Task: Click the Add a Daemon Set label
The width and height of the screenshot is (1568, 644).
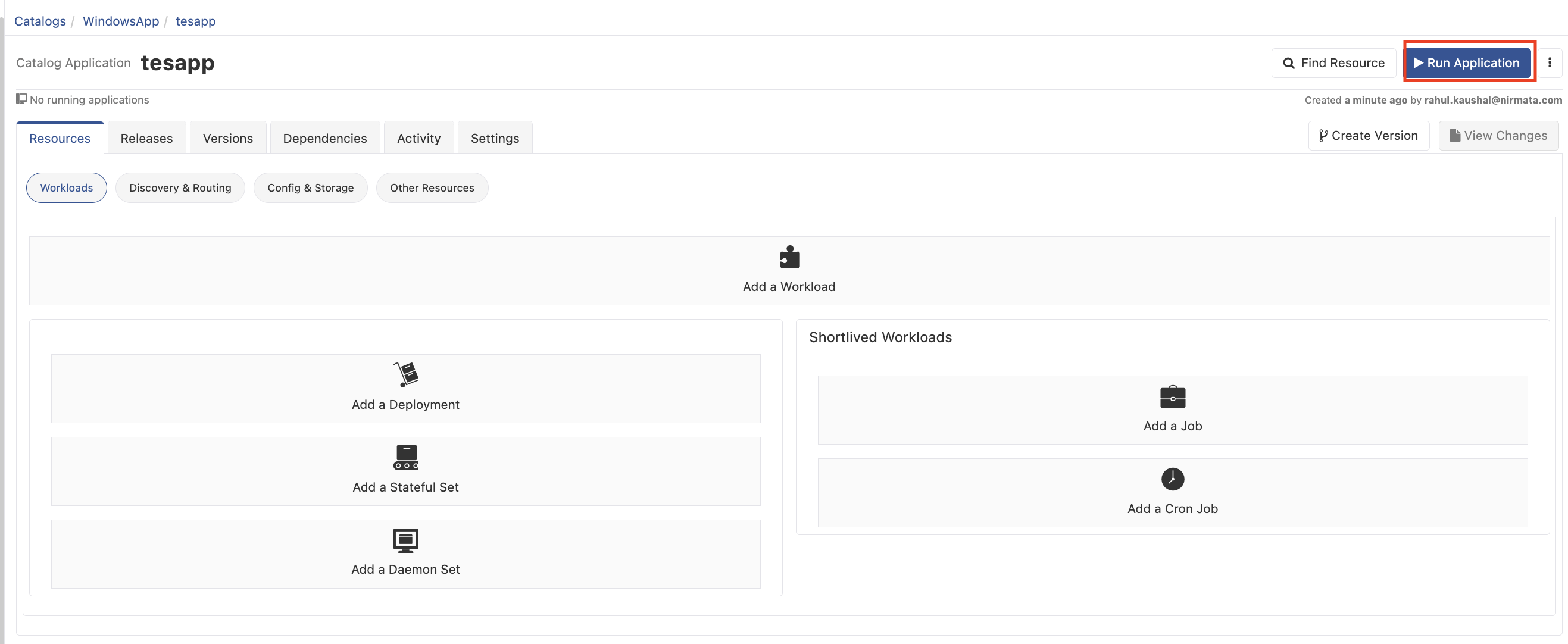Action: click(405, 569)
